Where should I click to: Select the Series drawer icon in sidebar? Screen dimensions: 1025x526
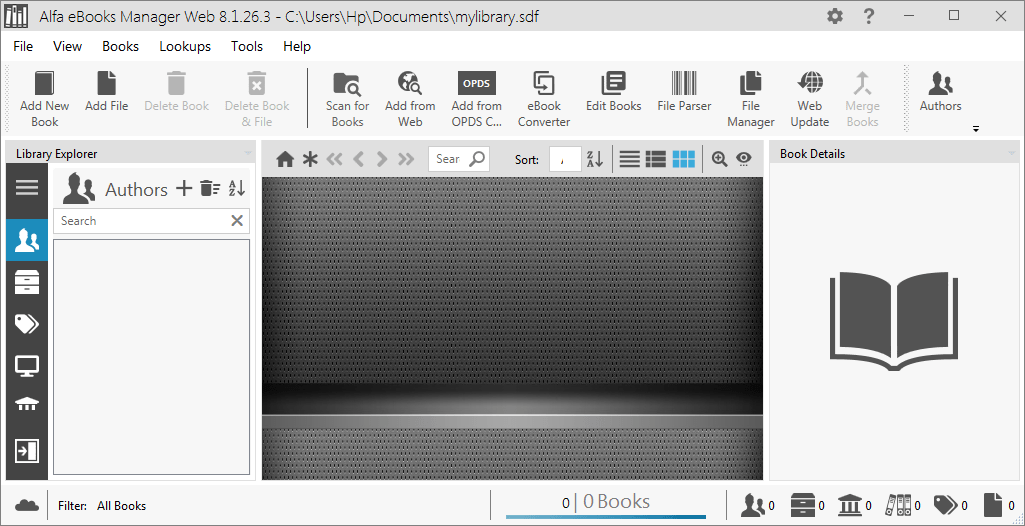[27, 282]
